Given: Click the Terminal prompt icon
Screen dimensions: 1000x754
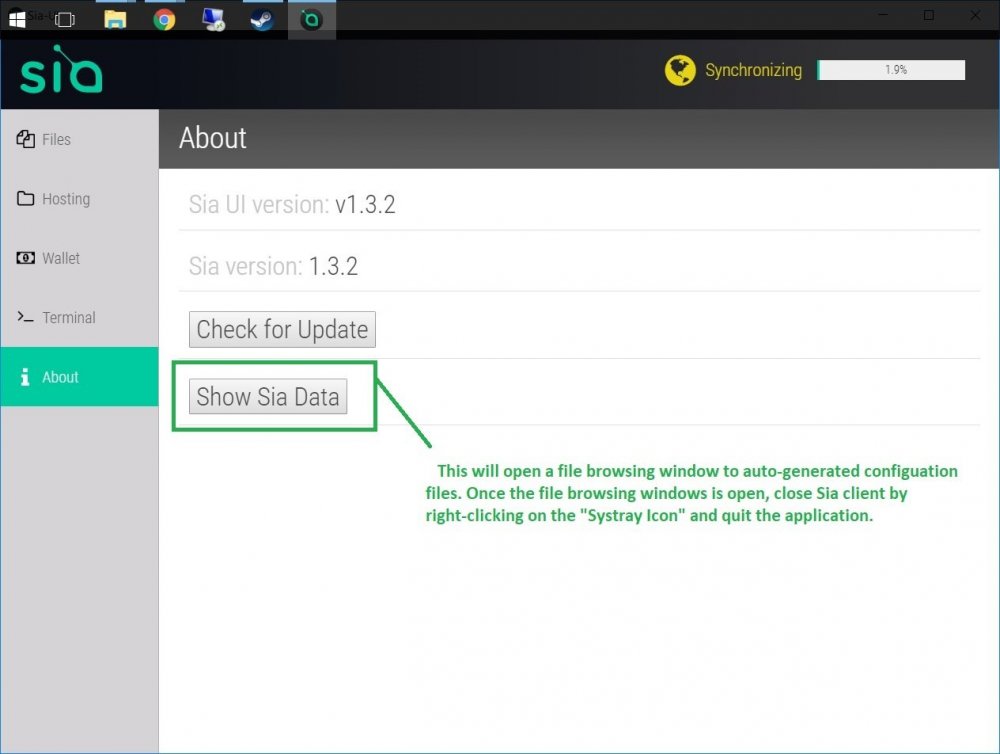Looking at the screenshot, I should (x=26, y=316).
